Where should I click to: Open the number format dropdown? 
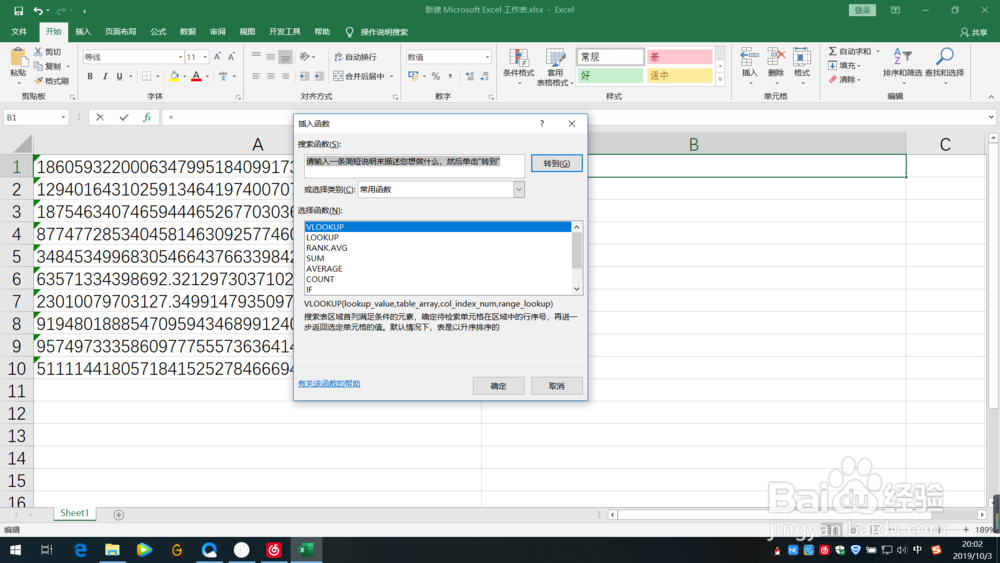point(487,57)
